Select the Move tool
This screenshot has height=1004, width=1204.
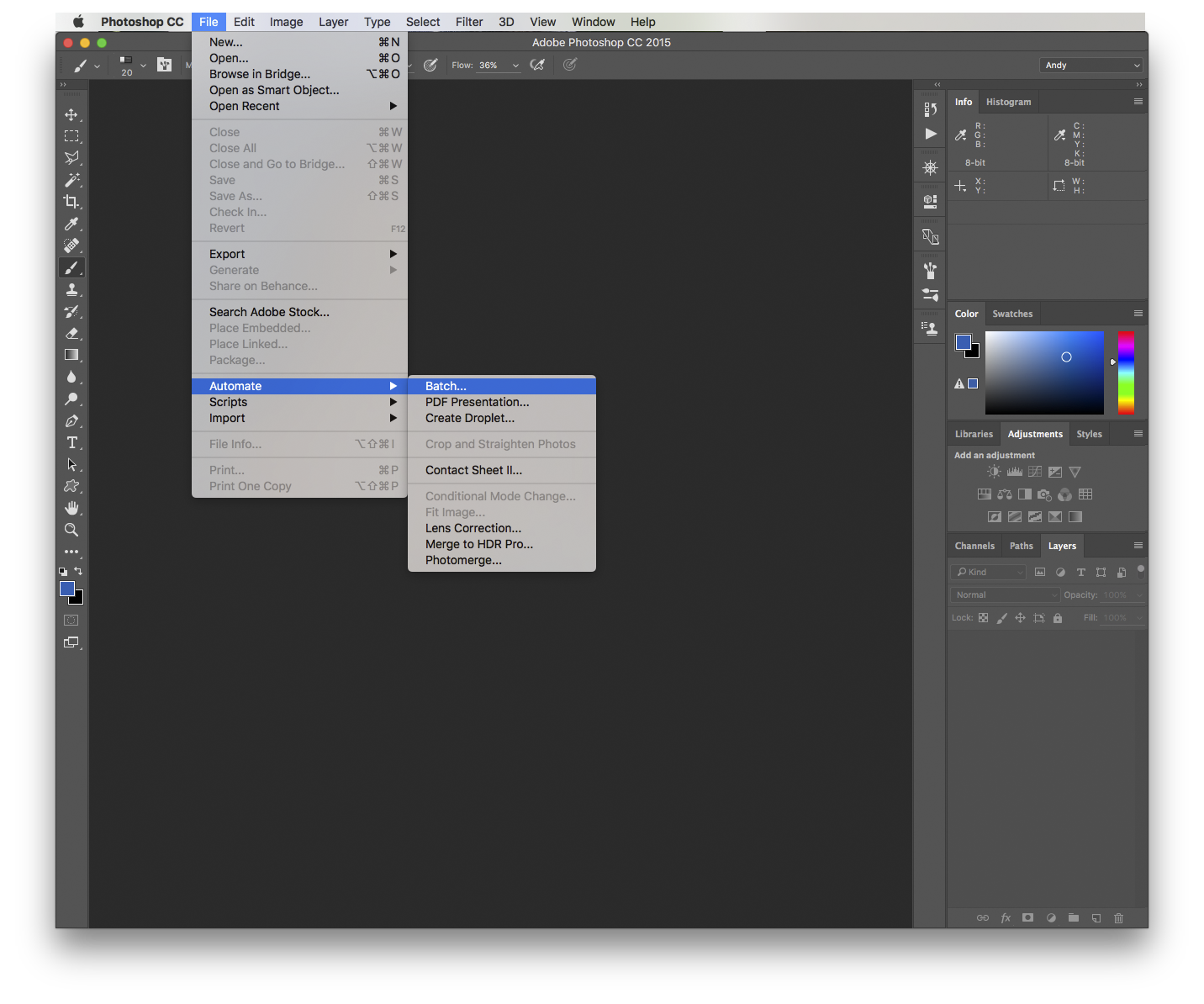[71, 114]
